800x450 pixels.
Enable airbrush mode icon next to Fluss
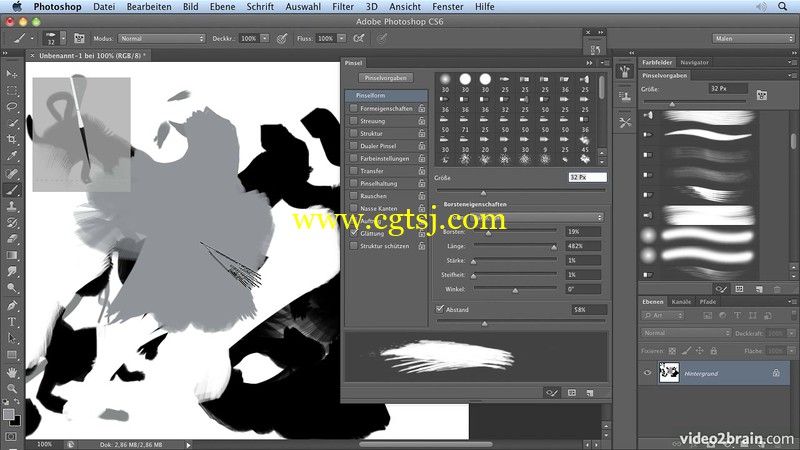pos(359,38)
